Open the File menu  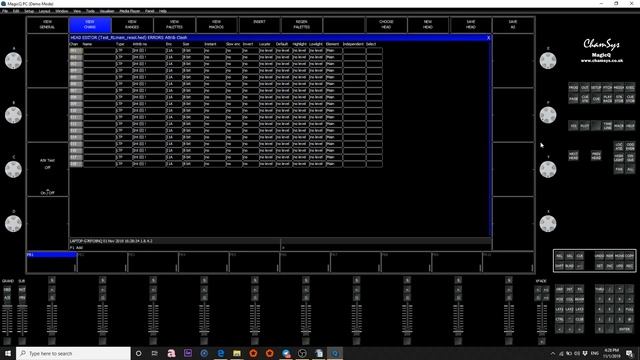pos(5,11)
